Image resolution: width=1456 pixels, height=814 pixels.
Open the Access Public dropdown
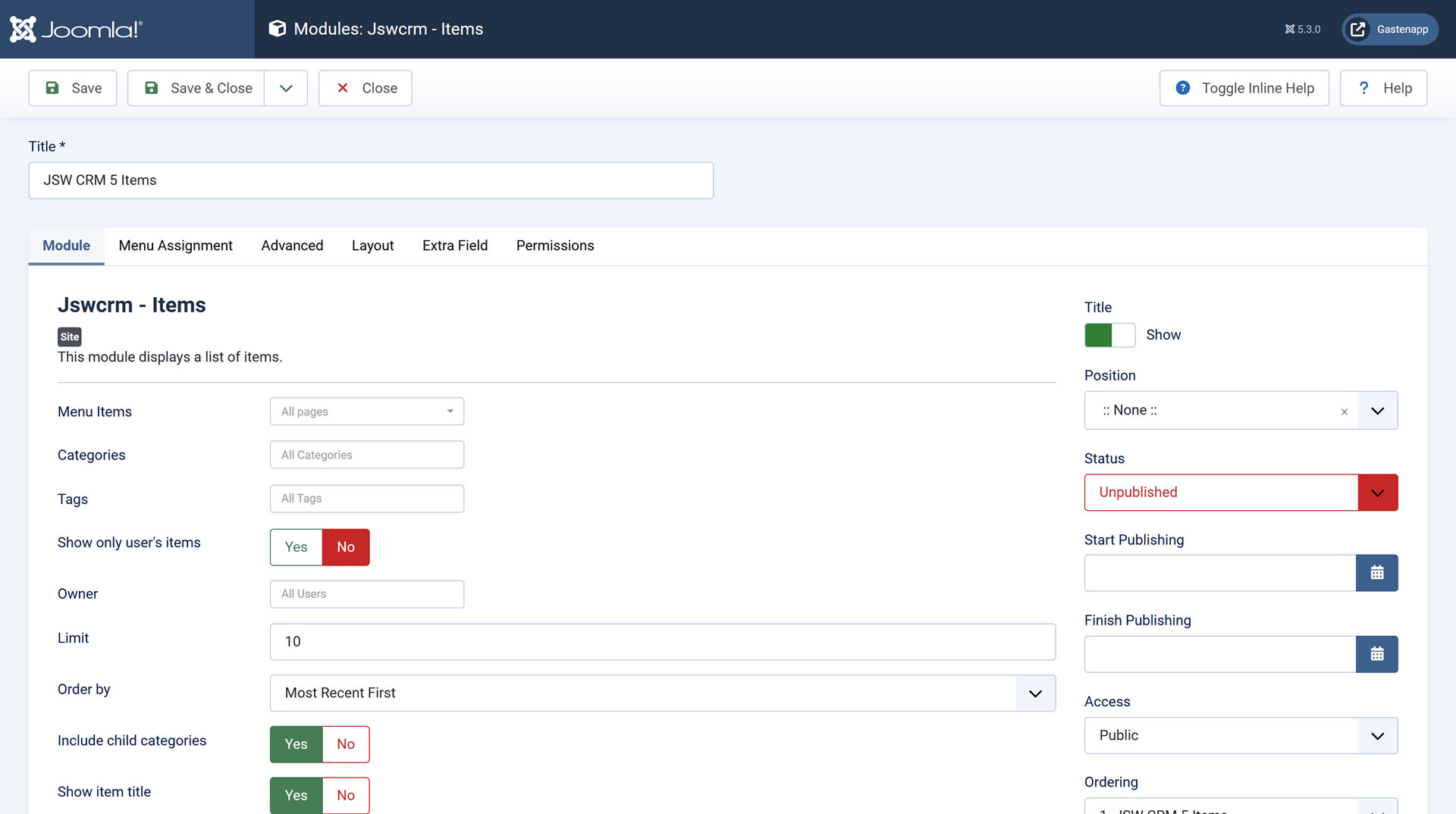(1241, 735)
